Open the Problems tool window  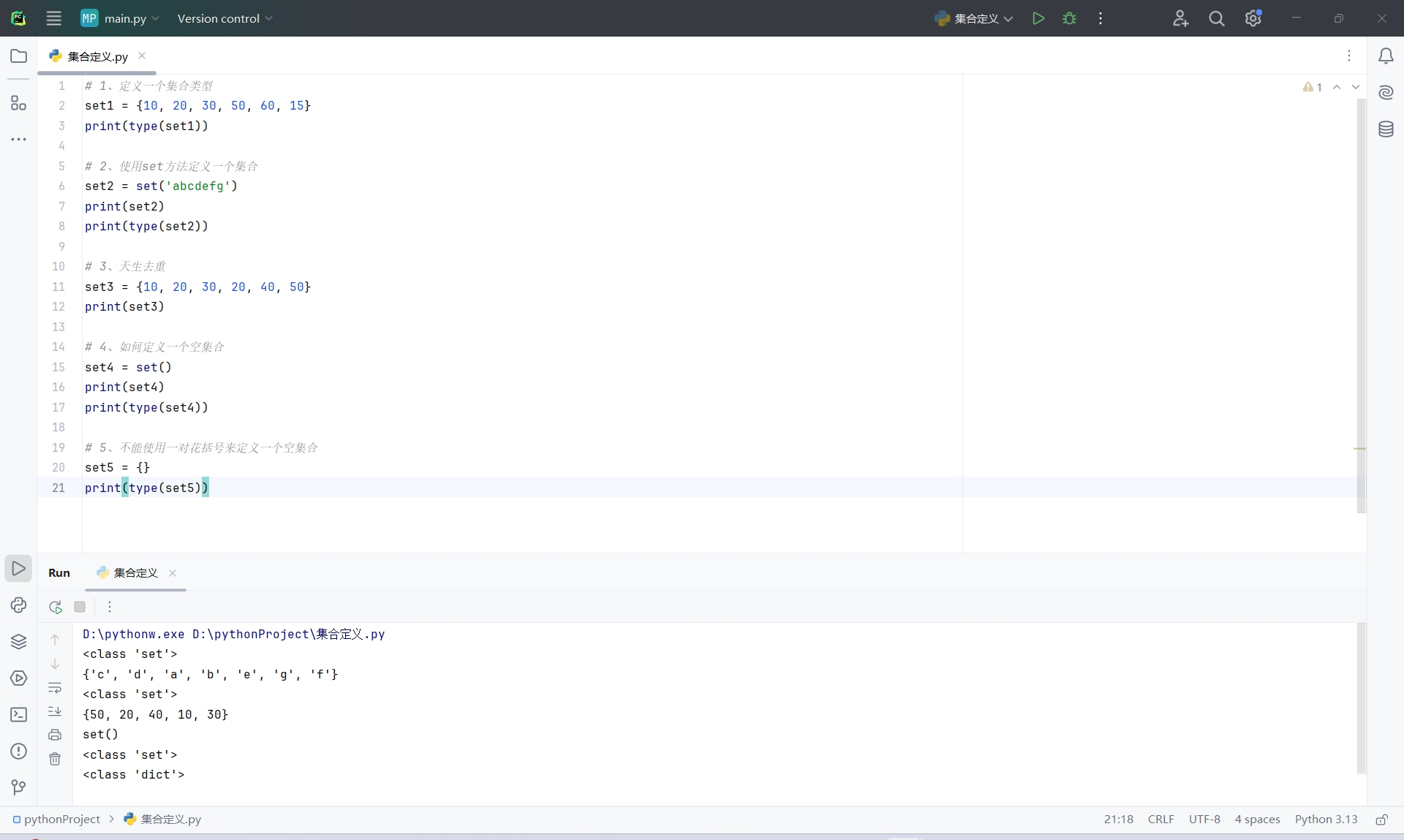(18, 751)
